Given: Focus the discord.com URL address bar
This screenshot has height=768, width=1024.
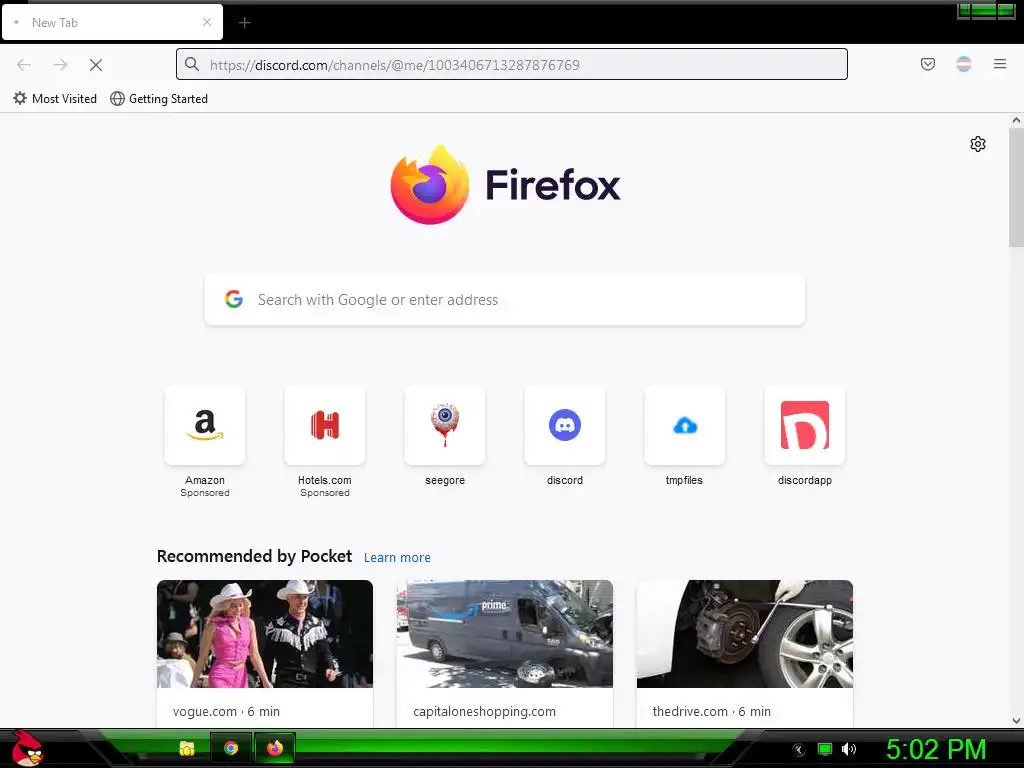Looking at the screenshot, I should (512, 64).
